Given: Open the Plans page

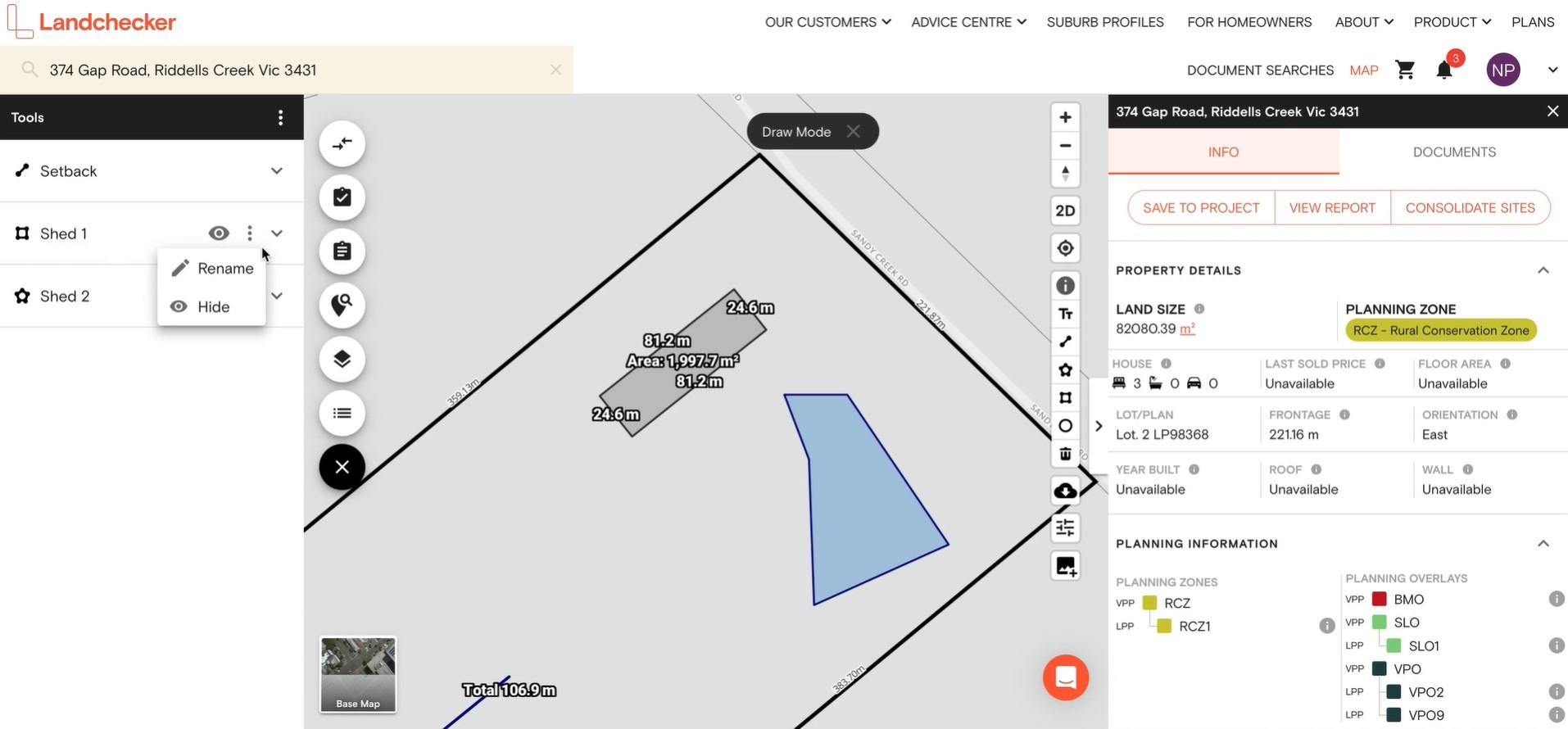Looking at the screenshot, I should tap(1533, 22).
